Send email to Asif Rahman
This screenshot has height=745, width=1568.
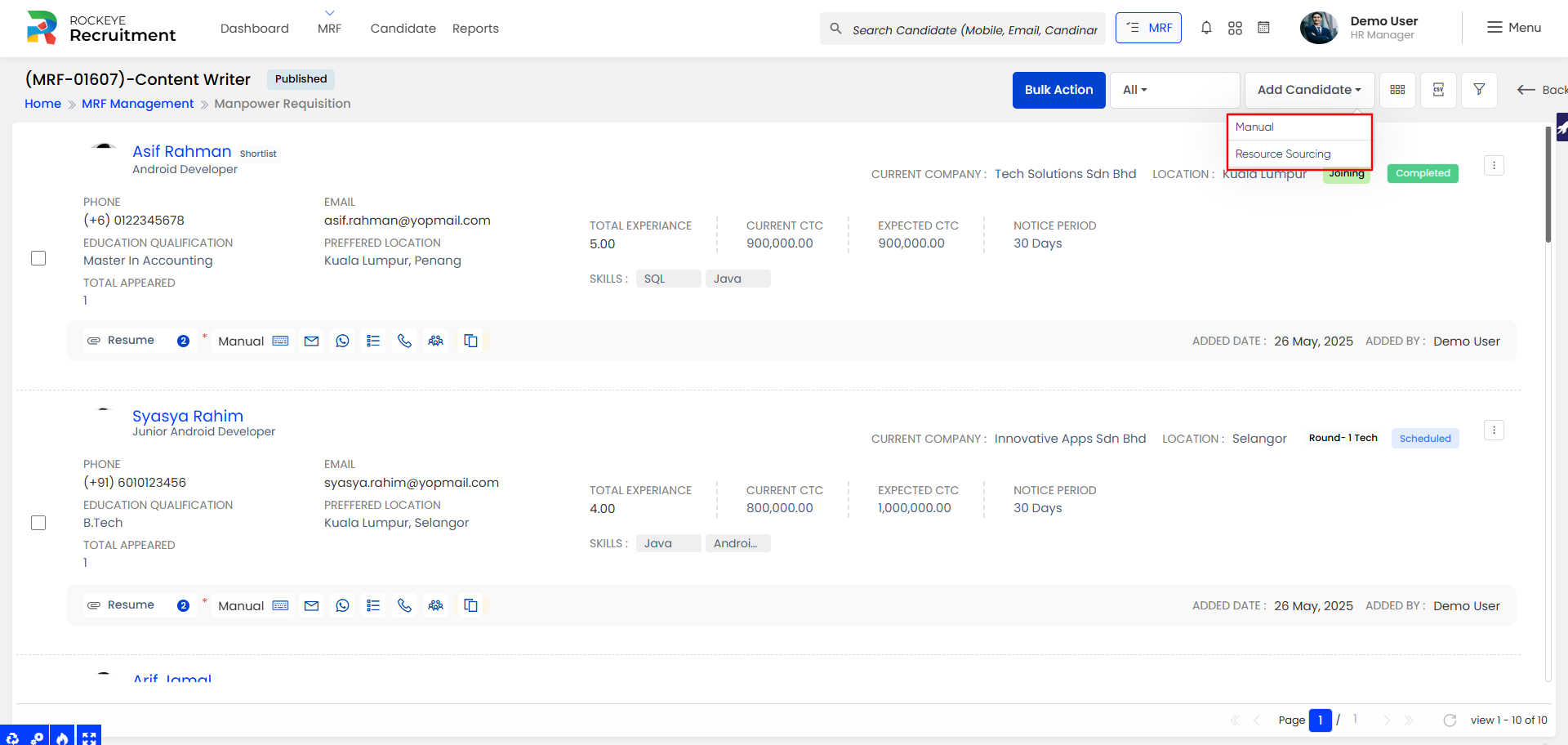(x=311, y=341)
